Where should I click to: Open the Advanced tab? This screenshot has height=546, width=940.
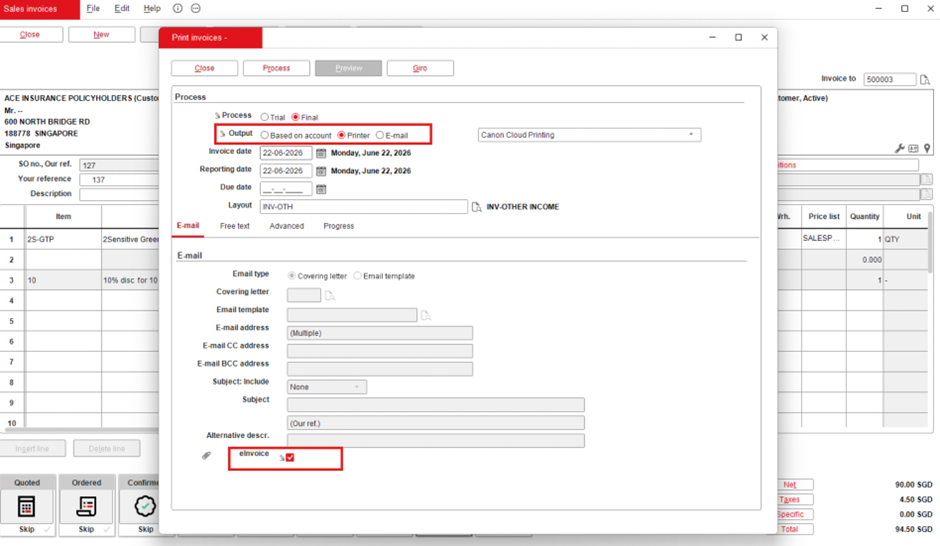pyautogui.click(x=287, y=226)
